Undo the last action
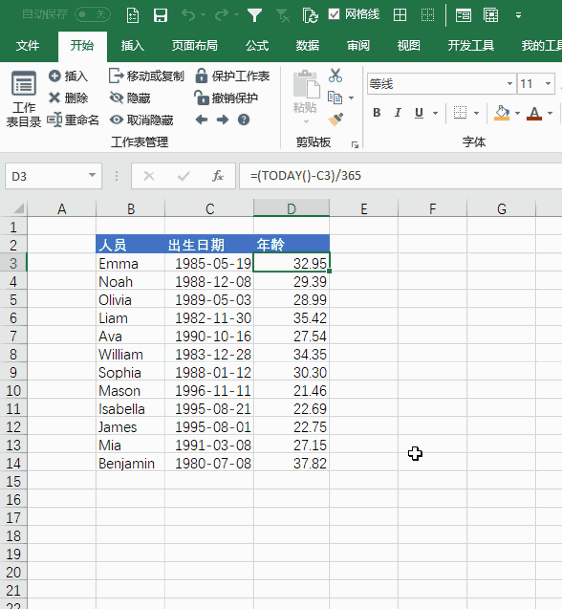 (189, 15)
